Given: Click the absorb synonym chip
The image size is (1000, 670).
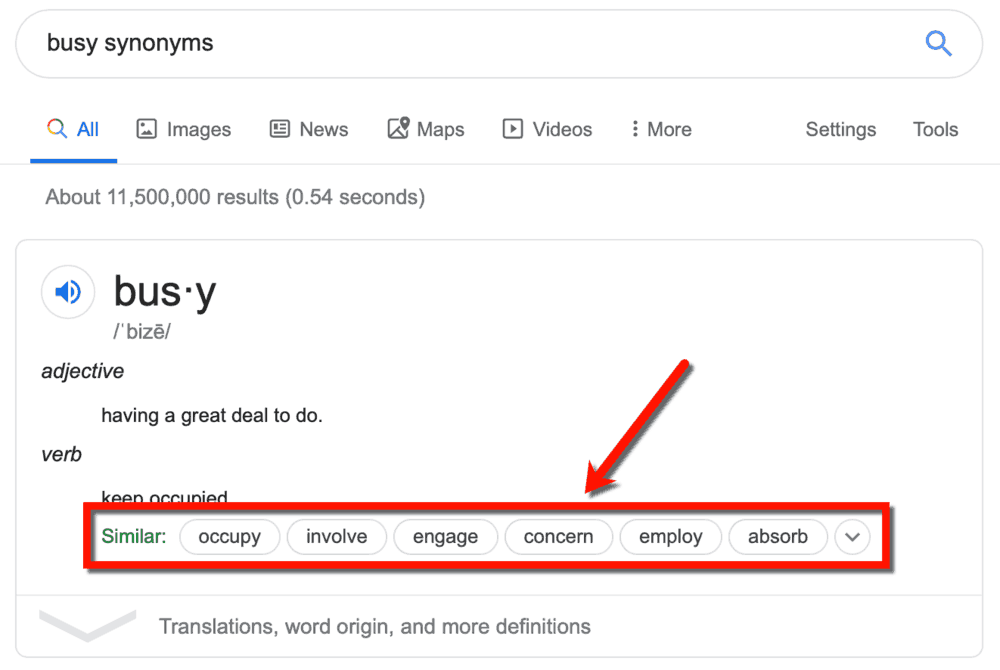Looking at the screenshot, I should (x=778, y=537).
